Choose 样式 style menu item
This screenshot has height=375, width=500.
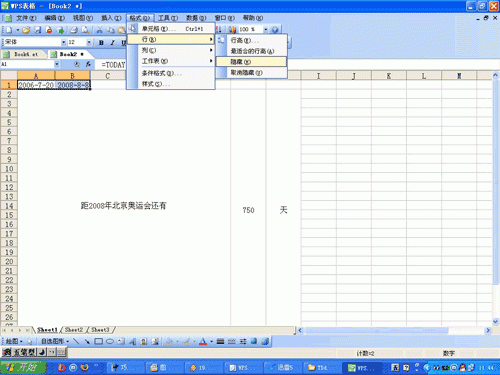coord(171,84)
